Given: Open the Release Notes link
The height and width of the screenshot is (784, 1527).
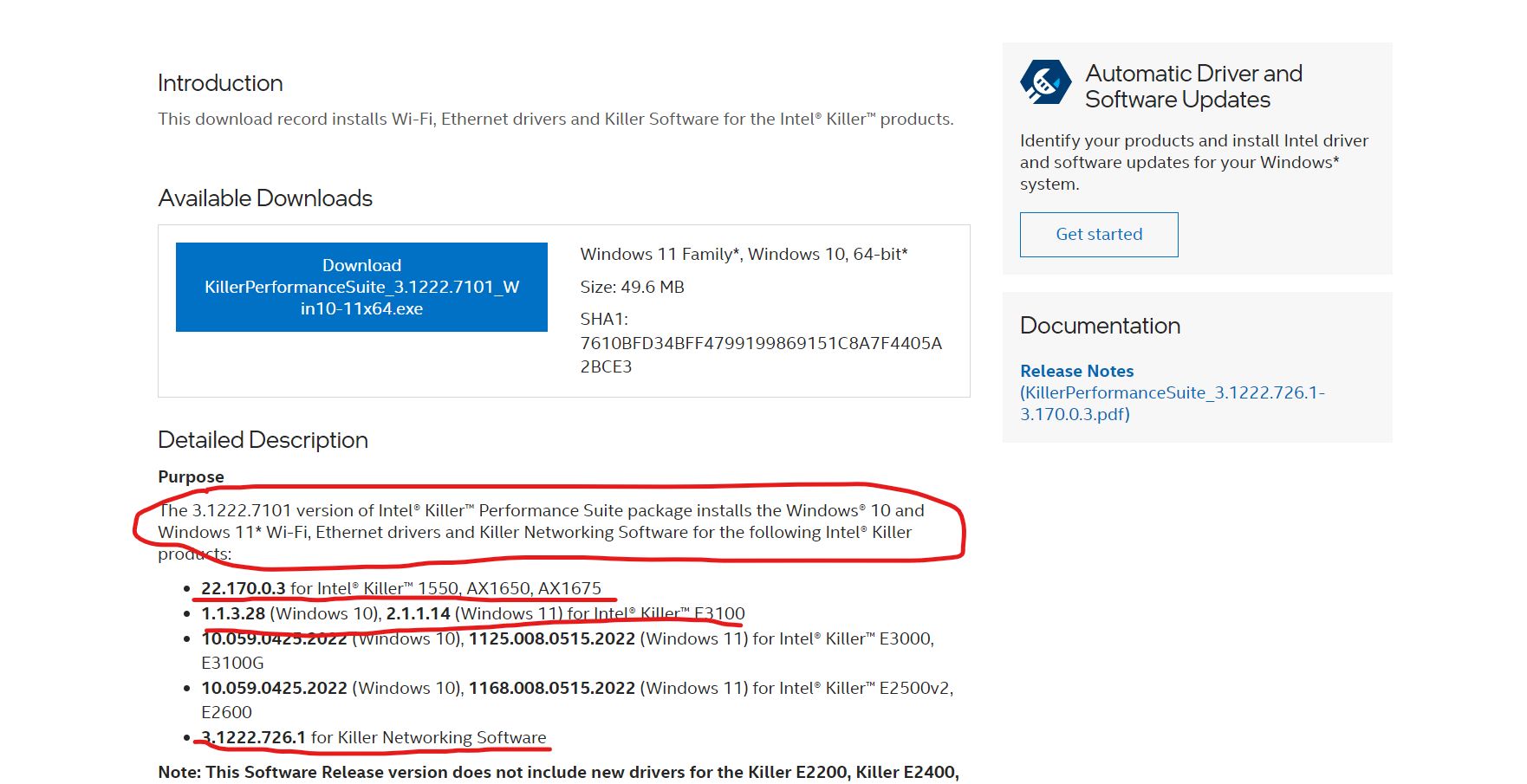Looking at the screenshot, I should click(1076, 371).
